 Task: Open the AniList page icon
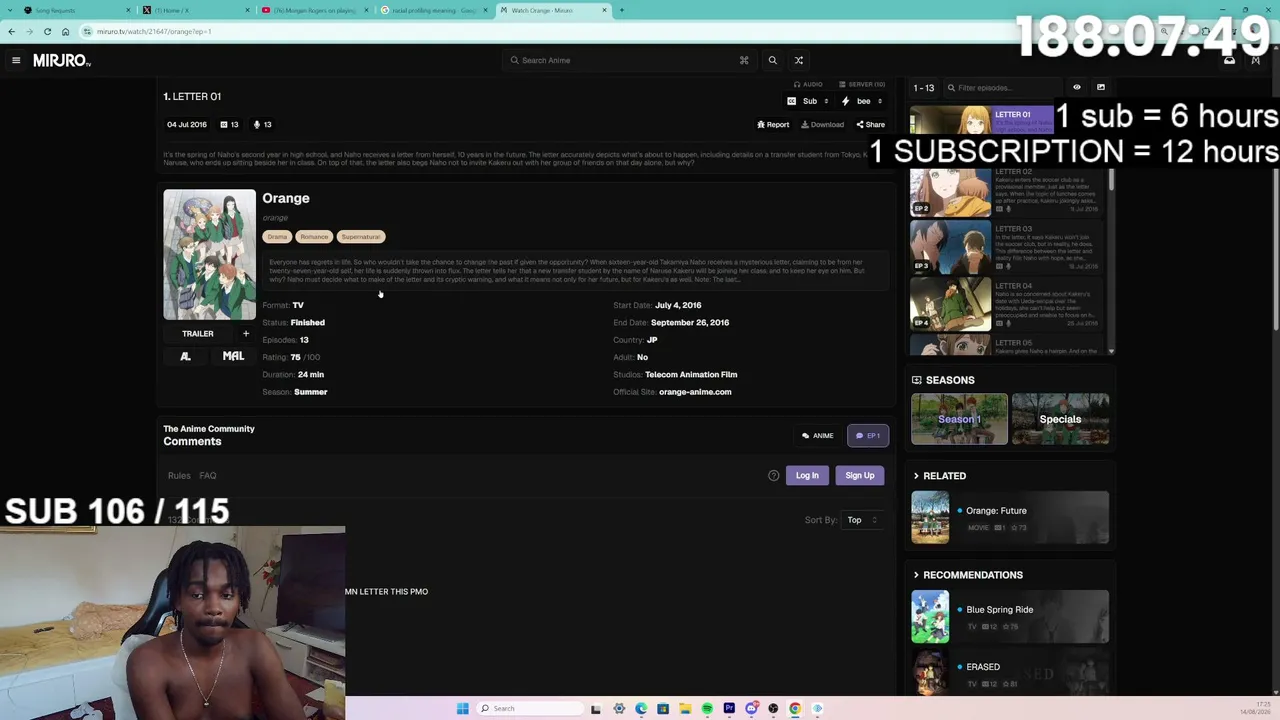185,357
